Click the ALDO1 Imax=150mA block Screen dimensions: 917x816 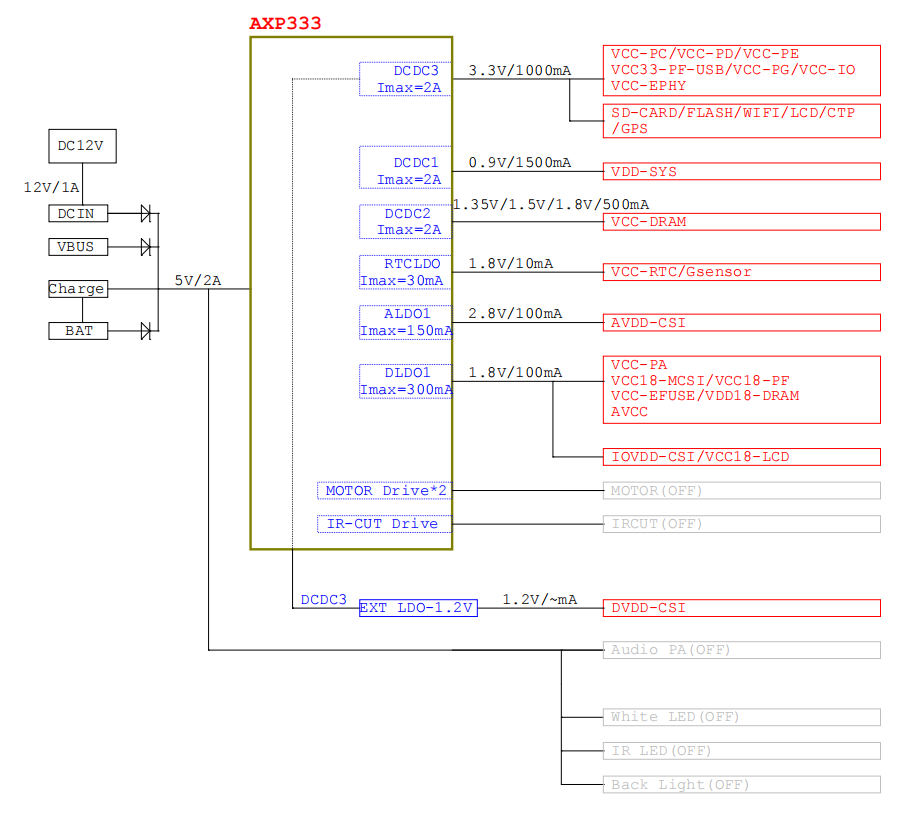click(x=406, y=322)
